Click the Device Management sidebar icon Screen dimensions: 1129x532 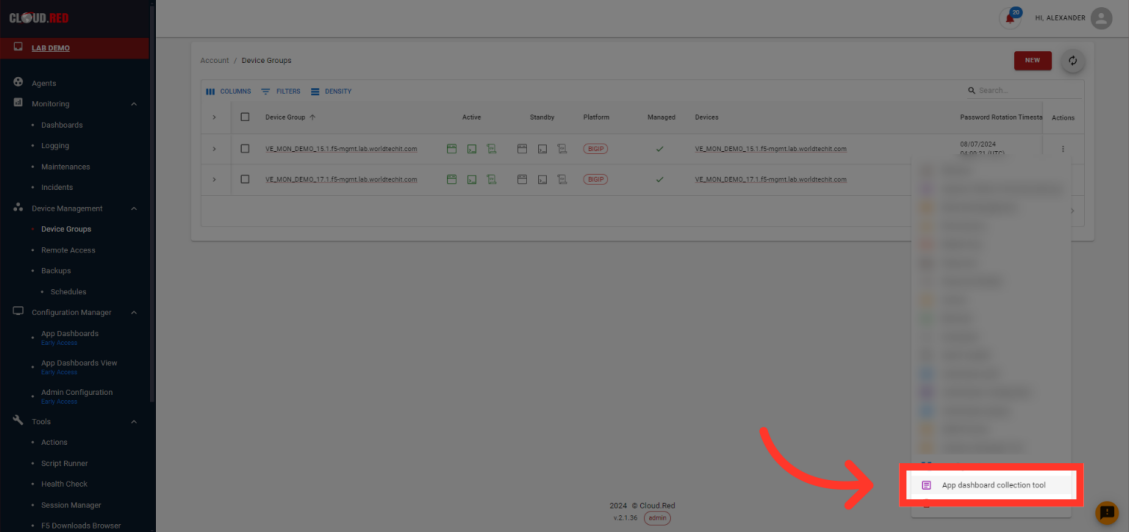pos(19,208)
